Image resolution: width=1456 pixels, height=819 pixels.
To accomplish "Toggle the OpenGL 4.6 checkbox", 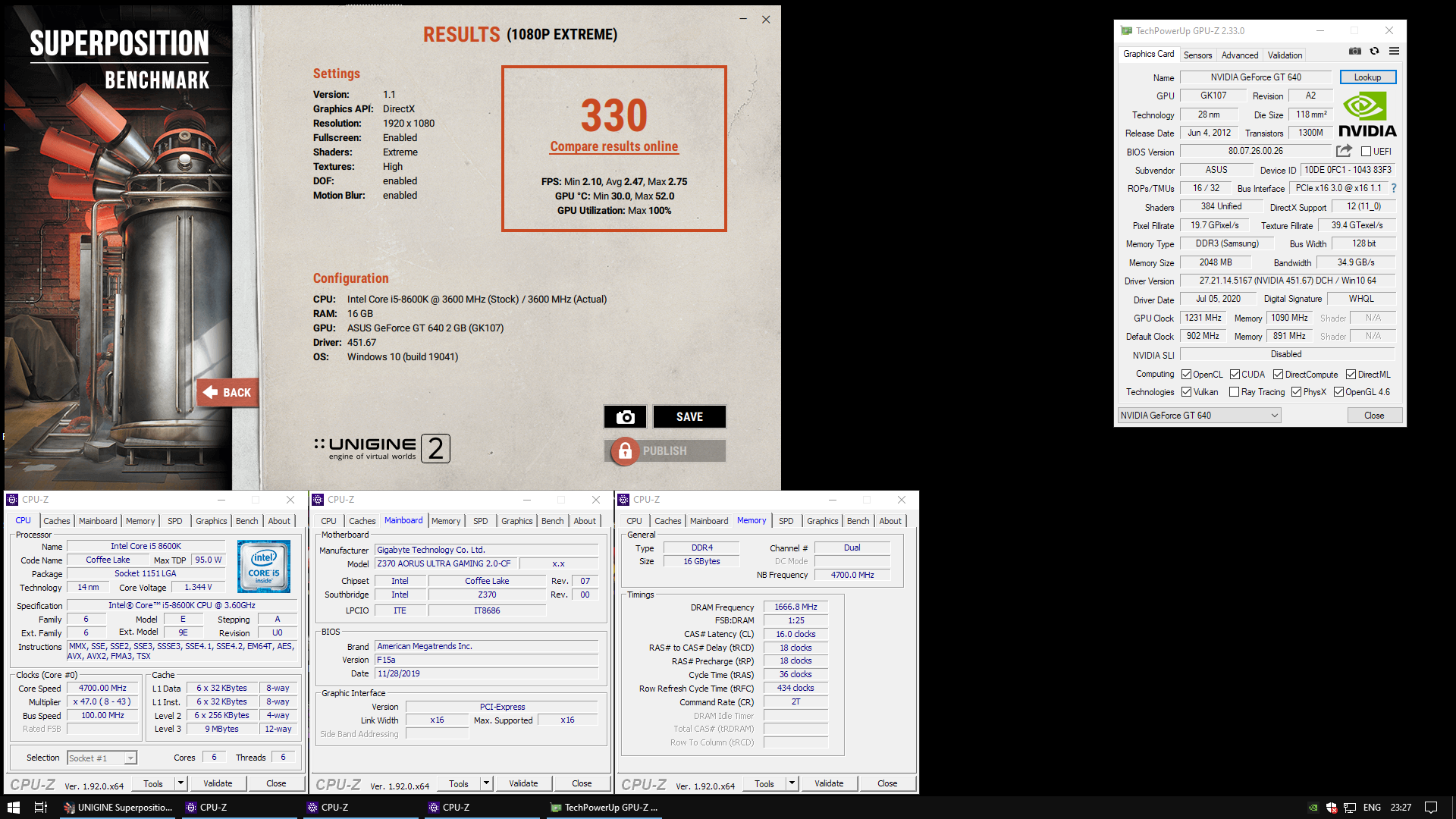I will (1338, 392).
